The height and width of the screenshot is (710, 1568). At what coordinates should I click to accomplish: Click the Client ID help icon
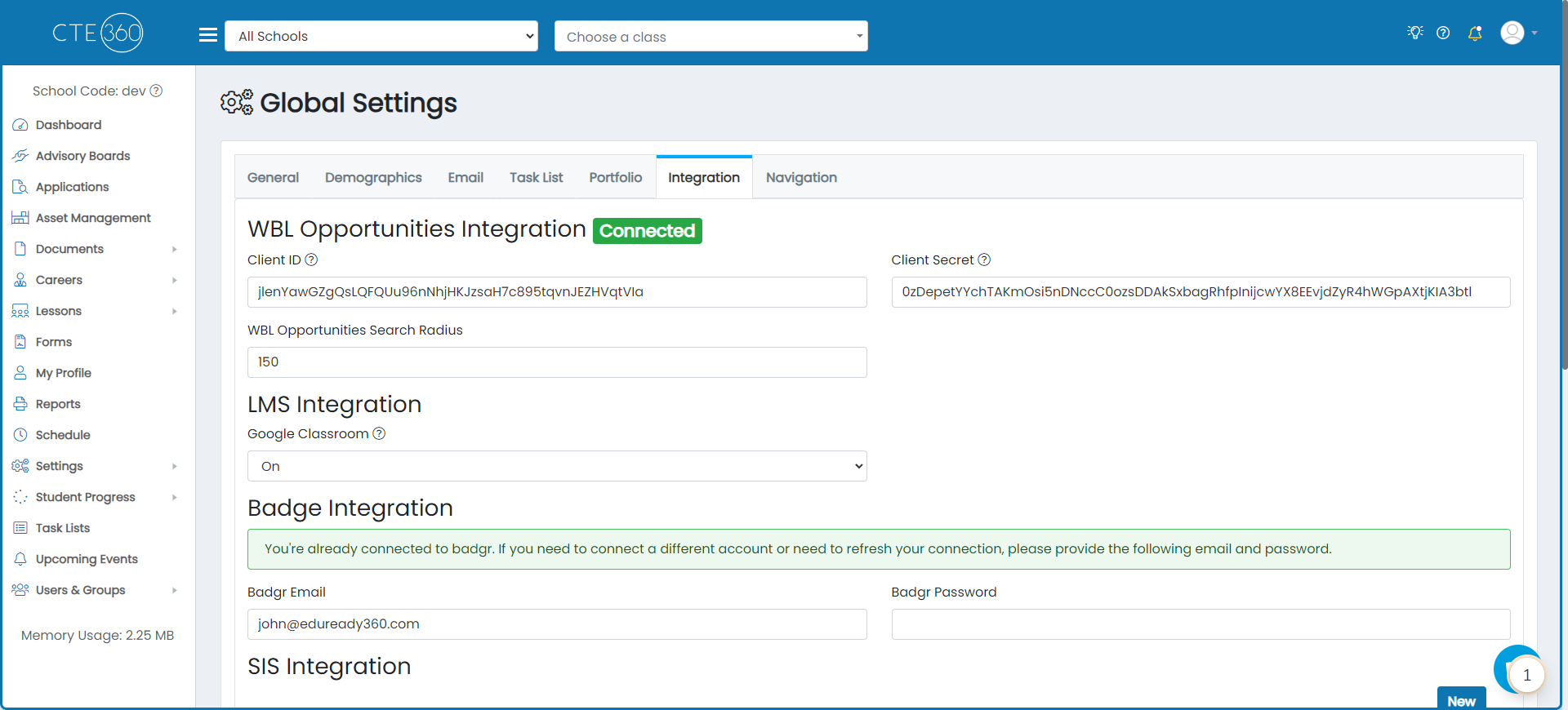(311, 260)
